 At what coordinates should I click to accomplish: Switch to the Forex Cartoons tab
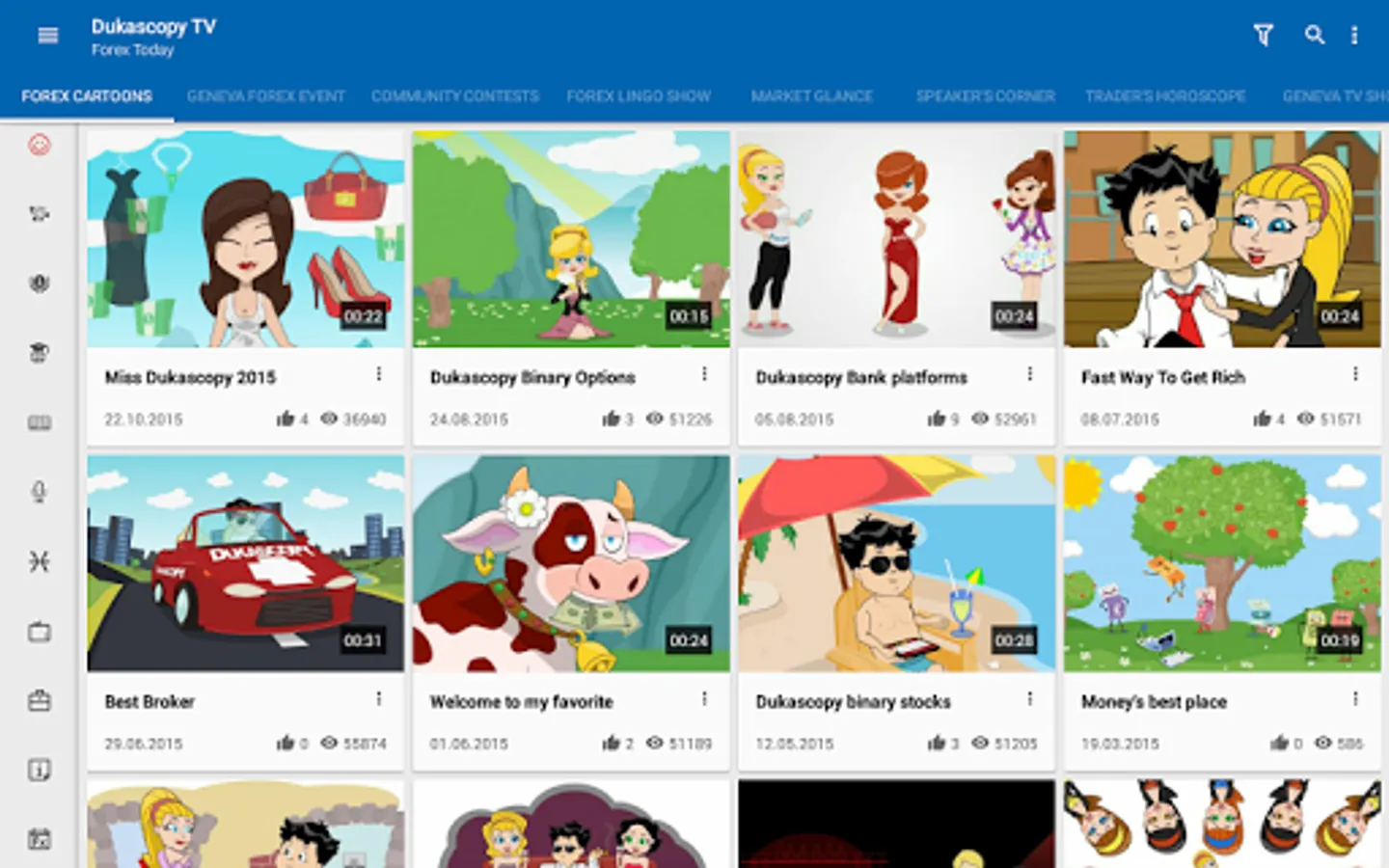pos(87,96)
